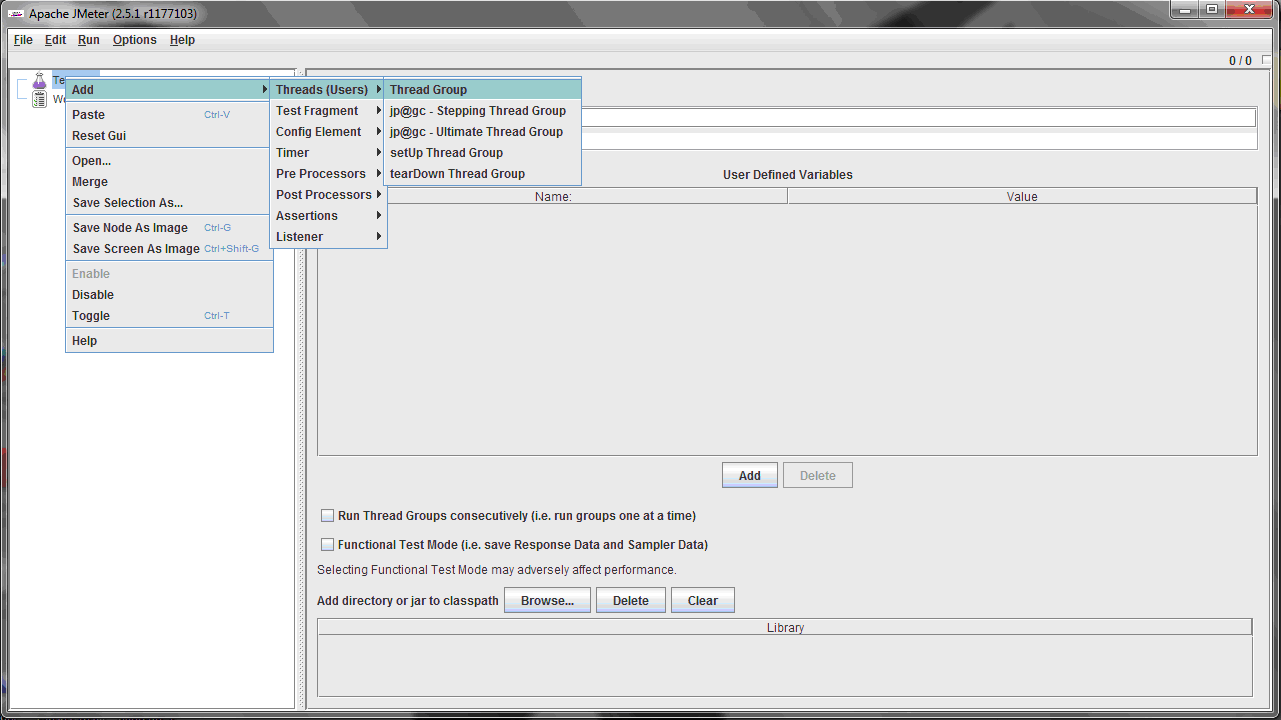Expand Pre Processors submenu

[328, 174]
